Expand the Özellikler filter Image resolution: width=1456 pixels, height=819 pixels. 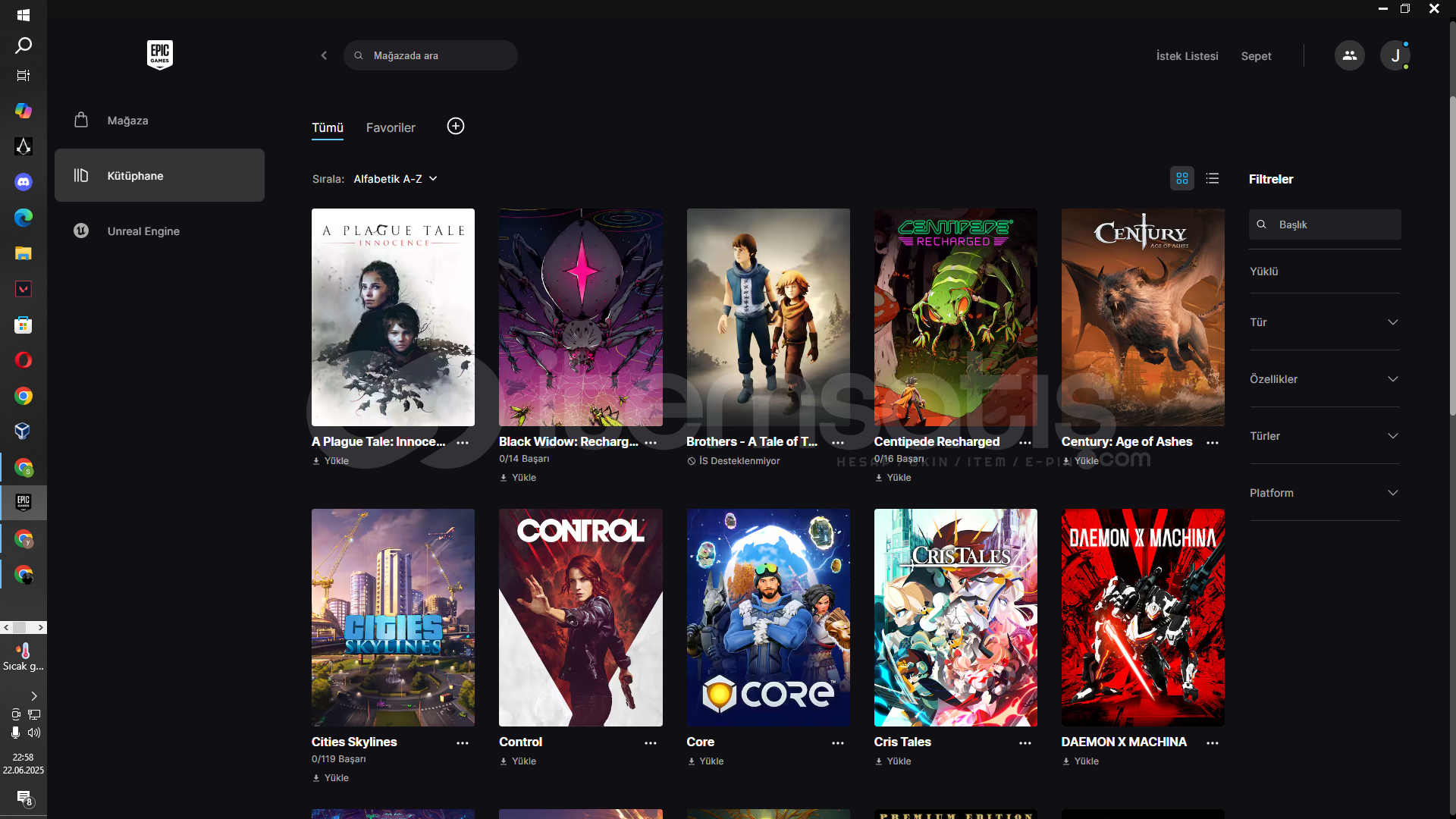point(1324,379)
